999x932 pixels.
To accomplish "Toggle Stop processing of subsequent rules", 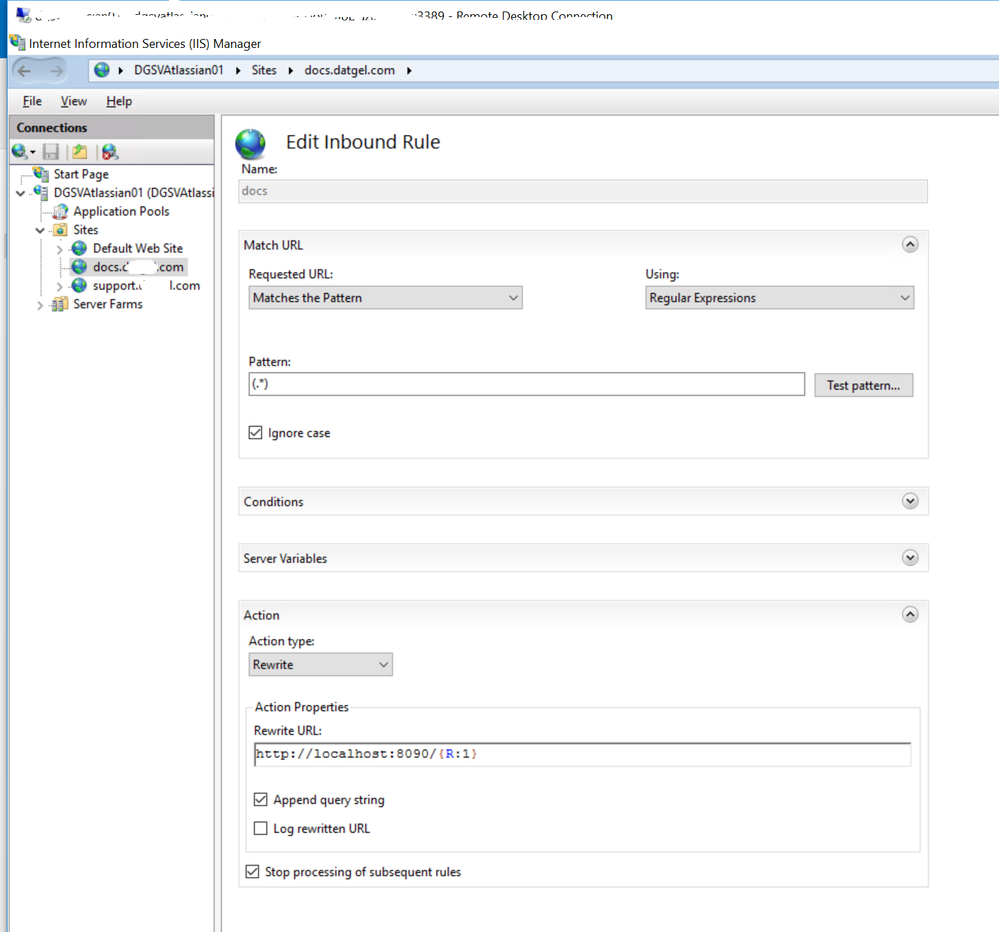I will point(252,871).
